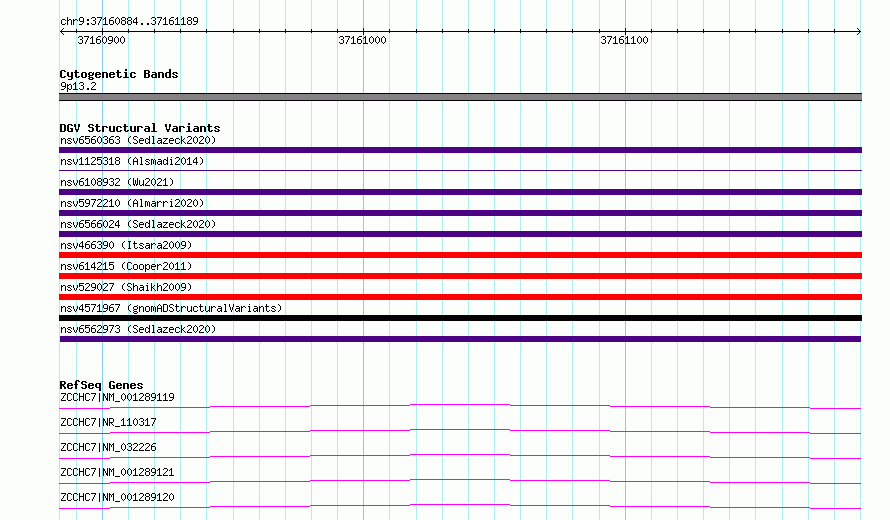The height and width of the screenshot is (520, 890).
Task: Open variant nsv529027 (Shaikh2009) label
Action: tap(126, 287)
